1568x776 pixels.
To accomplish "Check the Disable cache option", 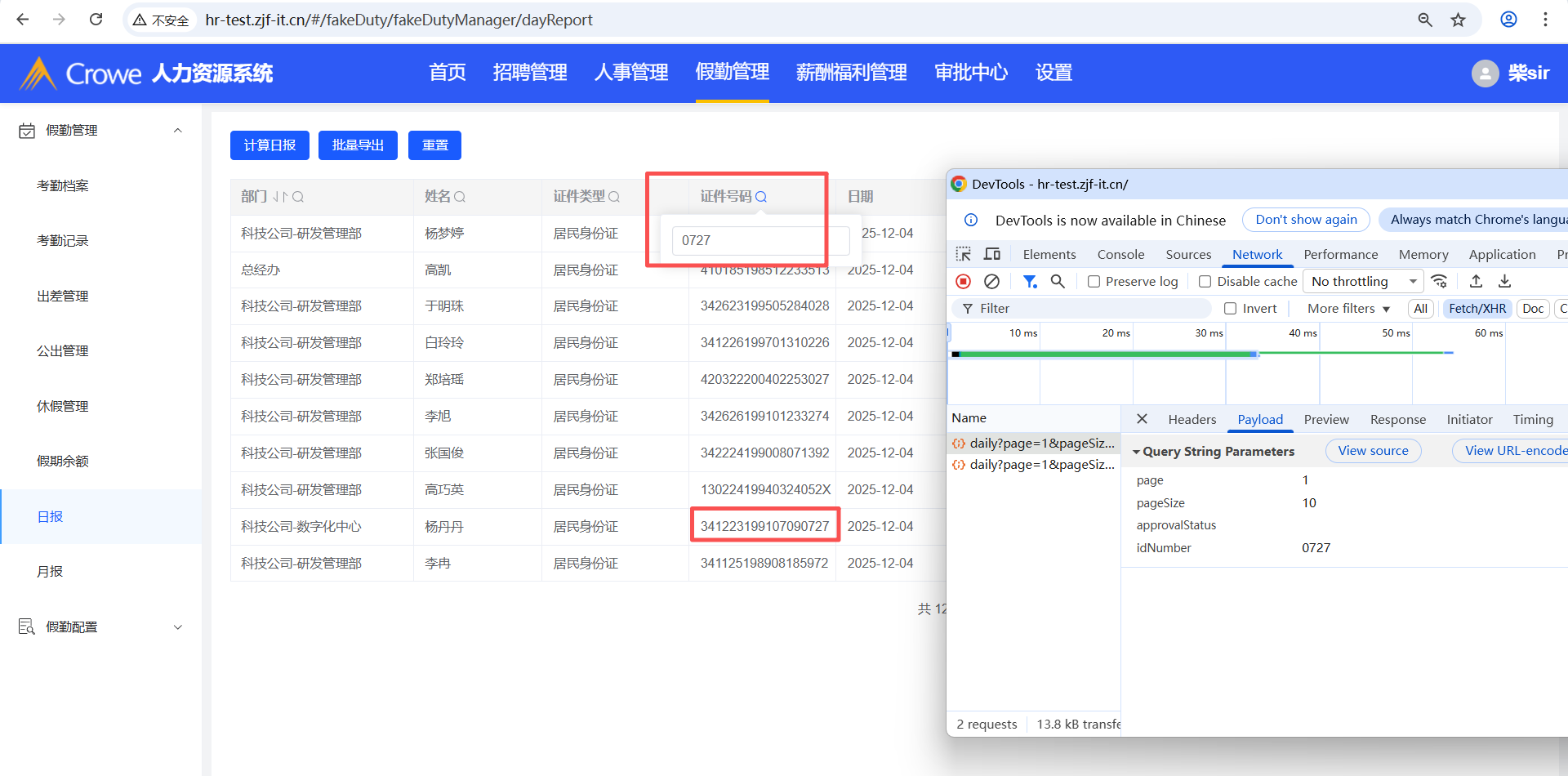I will click(1205, 282).
